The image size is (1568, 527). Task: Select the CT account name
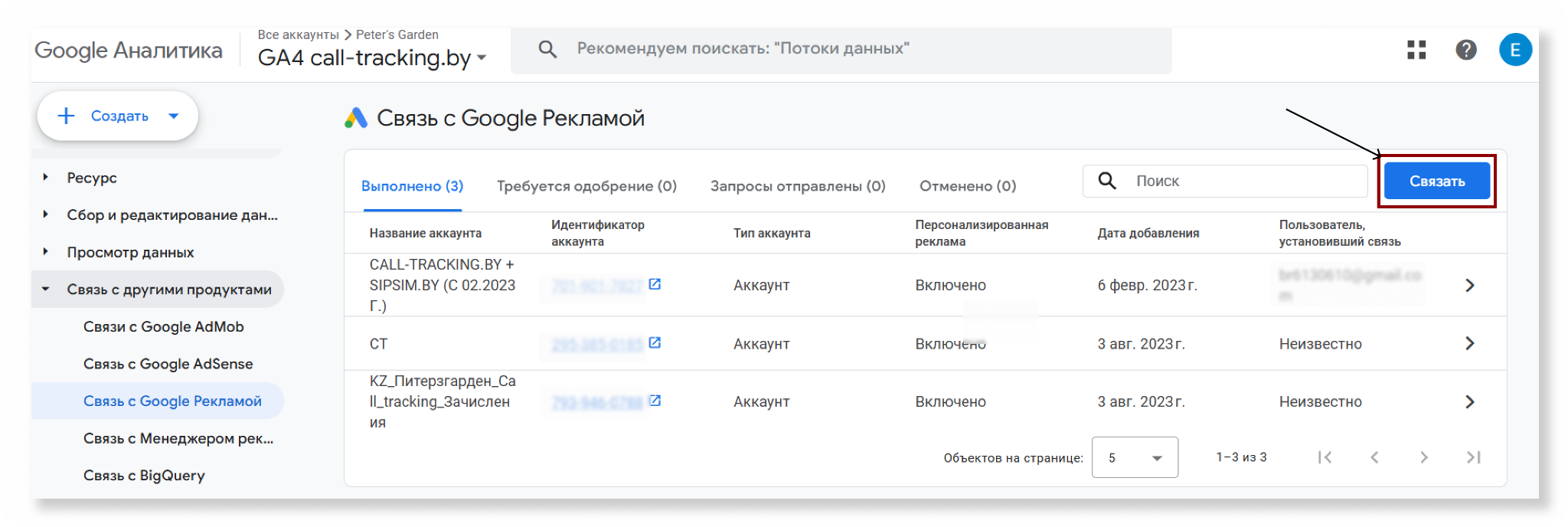tap(378, 344)
